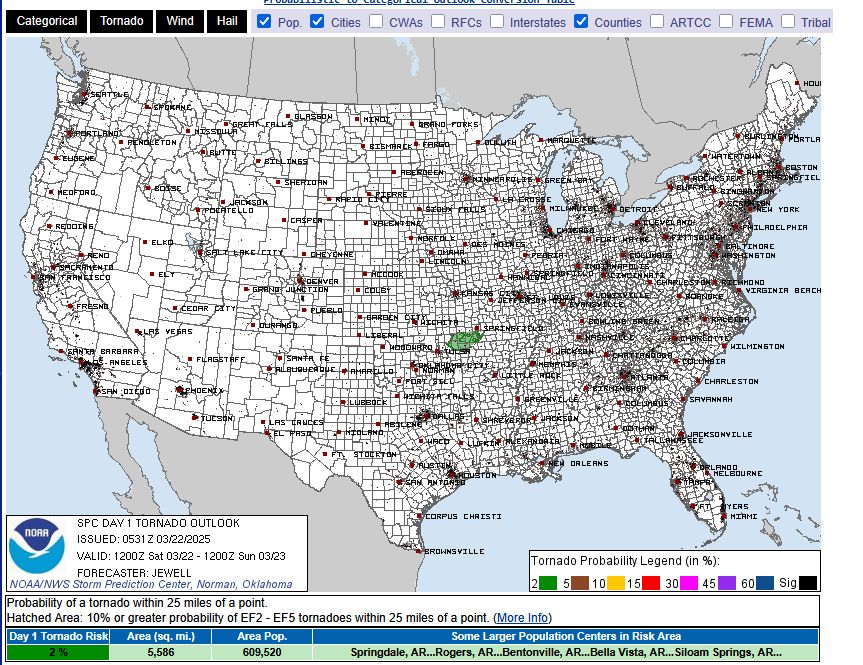
Task: Click the Las Vegas label on map
Action: click(x=168, y=331)
